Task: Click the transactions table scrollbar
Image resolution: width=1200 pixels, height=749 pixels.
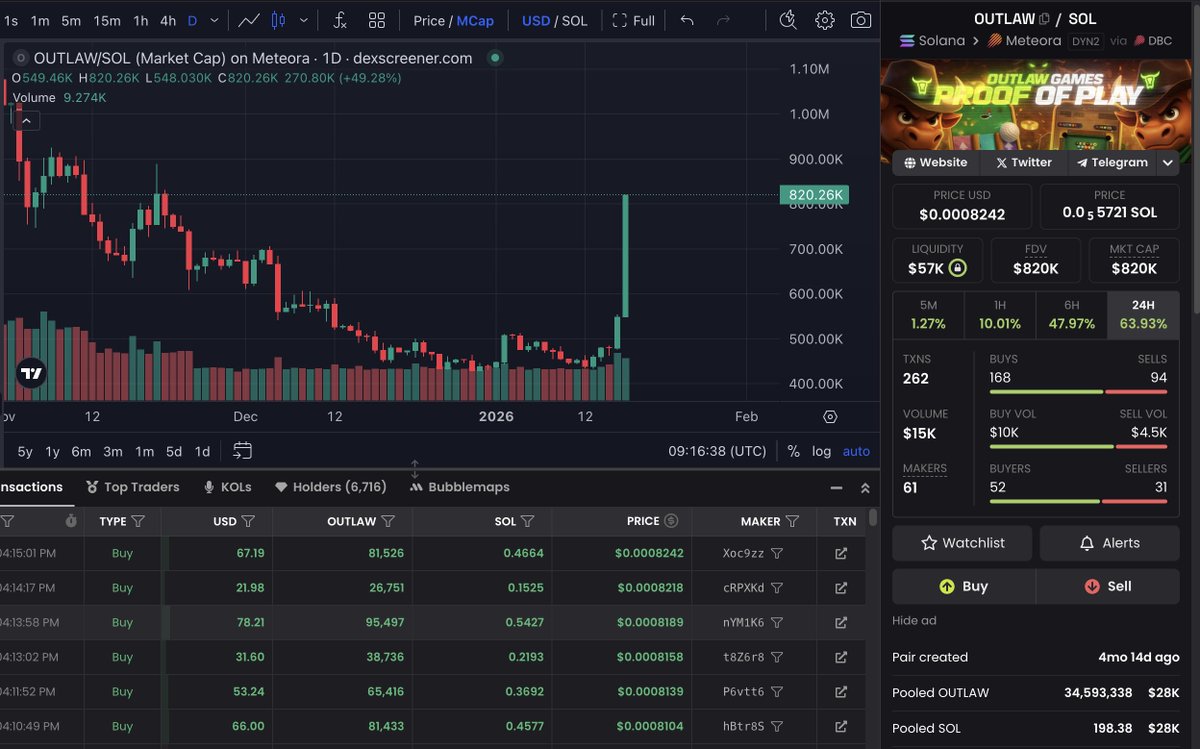Action: point(873,518)
